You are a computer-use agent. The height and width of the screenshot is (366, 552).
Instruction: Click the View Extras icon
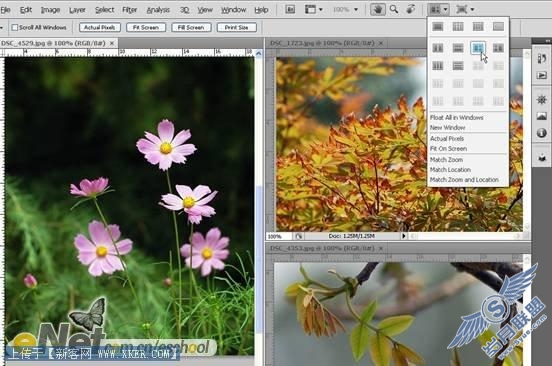pos(310,10)
